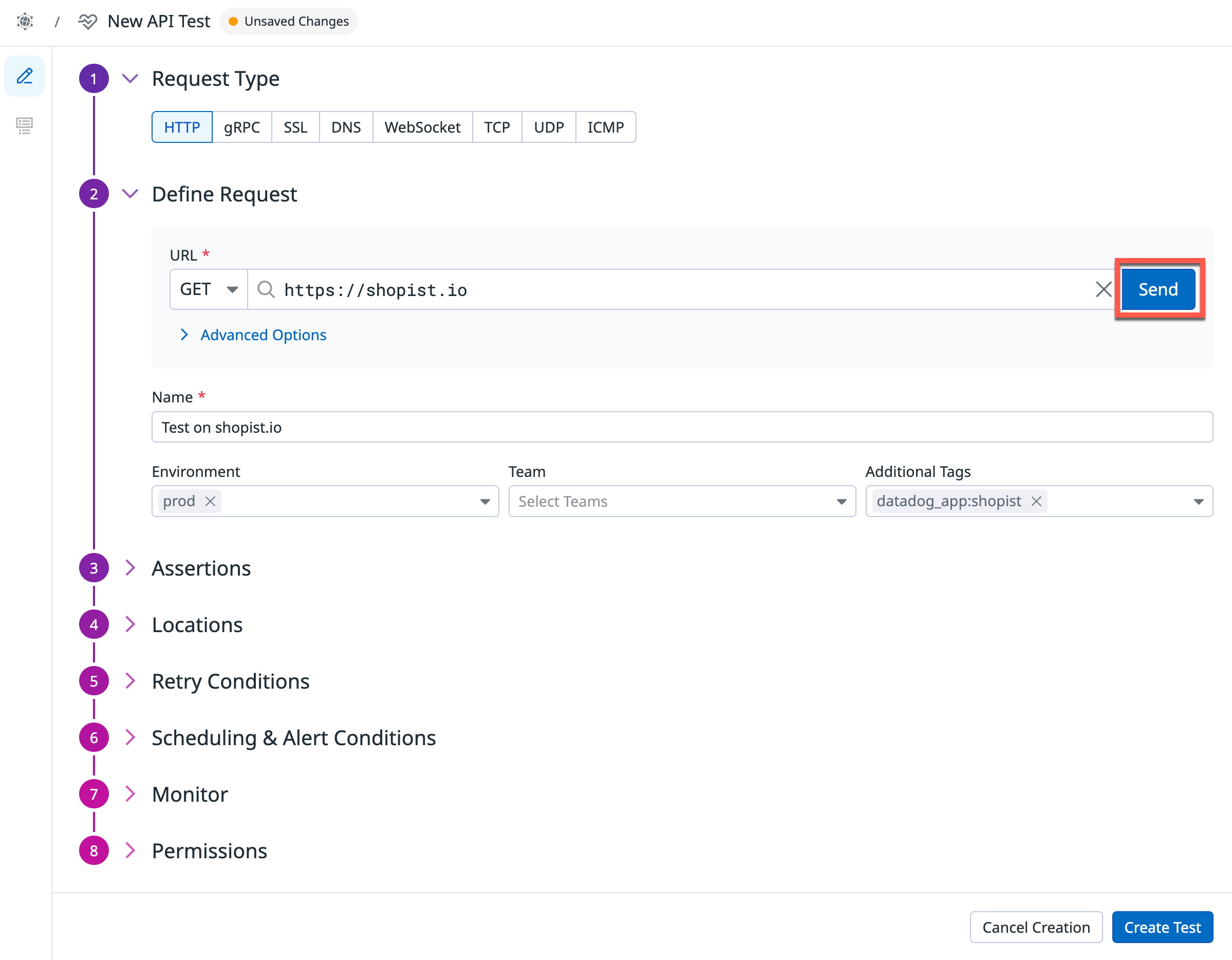
Task: Collapse the Define Request section
Action: click(x=130, y=194)
